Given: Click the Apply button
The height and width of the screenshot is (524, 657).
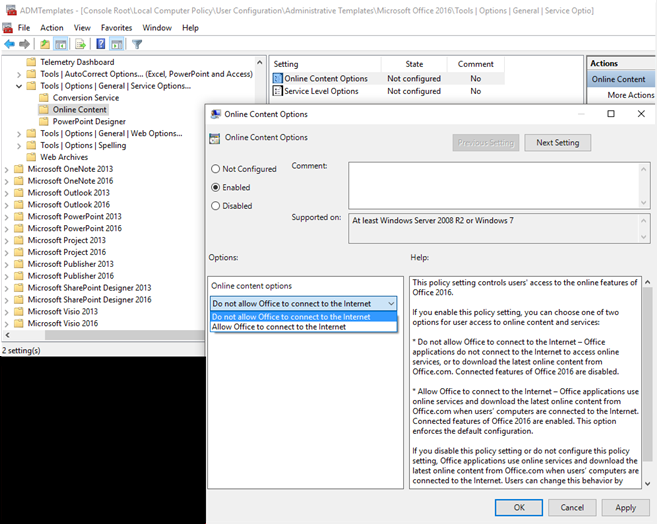Looking at the screenshot, I should [x=626, y=507].
